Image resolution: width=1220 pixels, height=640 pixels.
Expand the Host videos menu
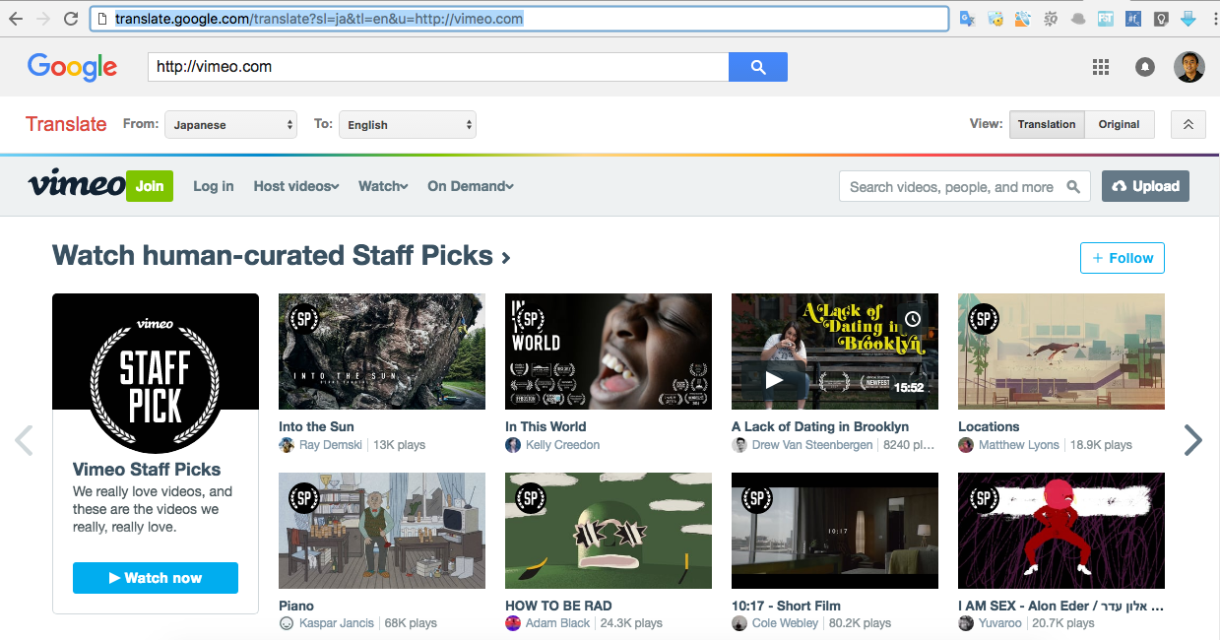pos(296,186)
